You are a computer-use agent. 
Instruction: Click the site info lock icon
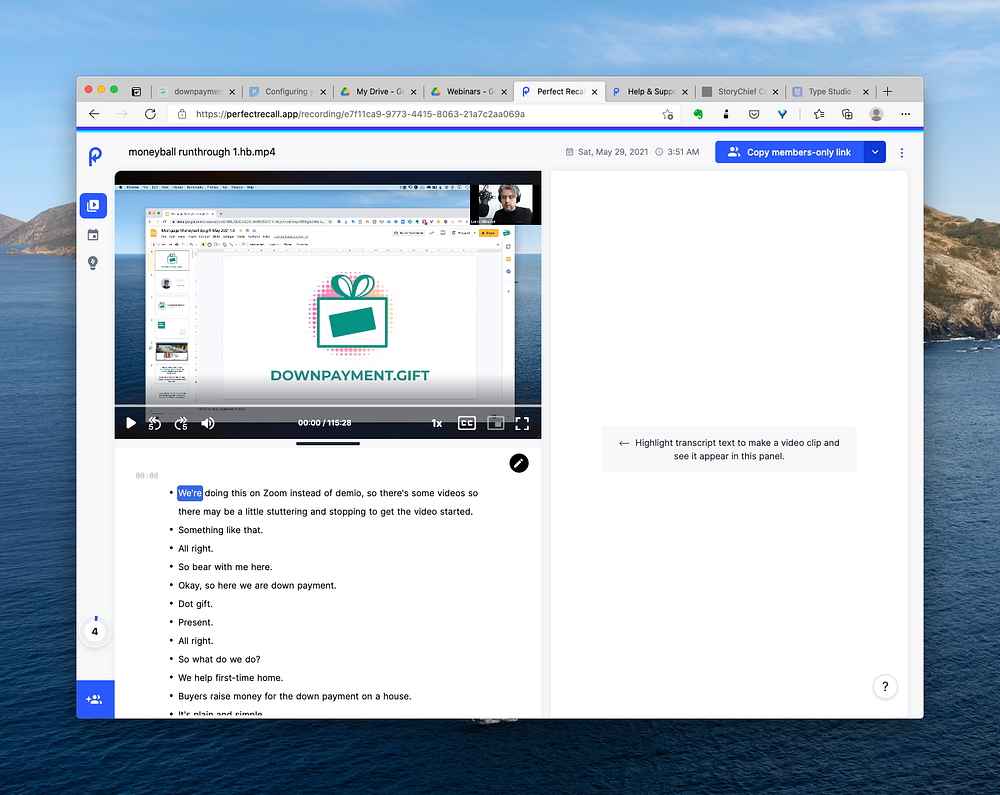pyautogui.click(x=182, y=114)
